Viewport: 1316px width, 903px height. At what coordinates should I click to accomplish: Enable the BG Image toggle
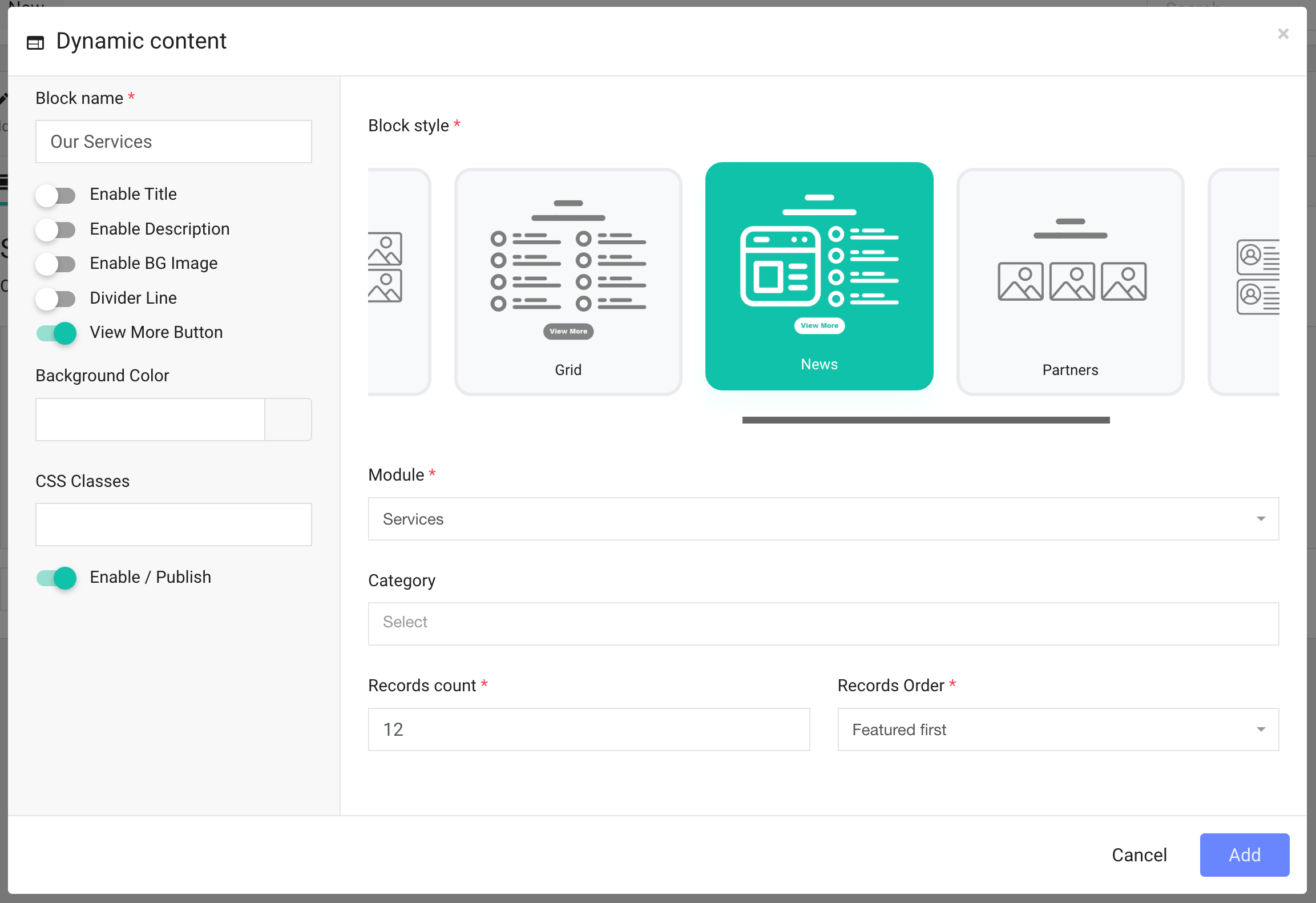pyautogui.click(x=56, y=264)
